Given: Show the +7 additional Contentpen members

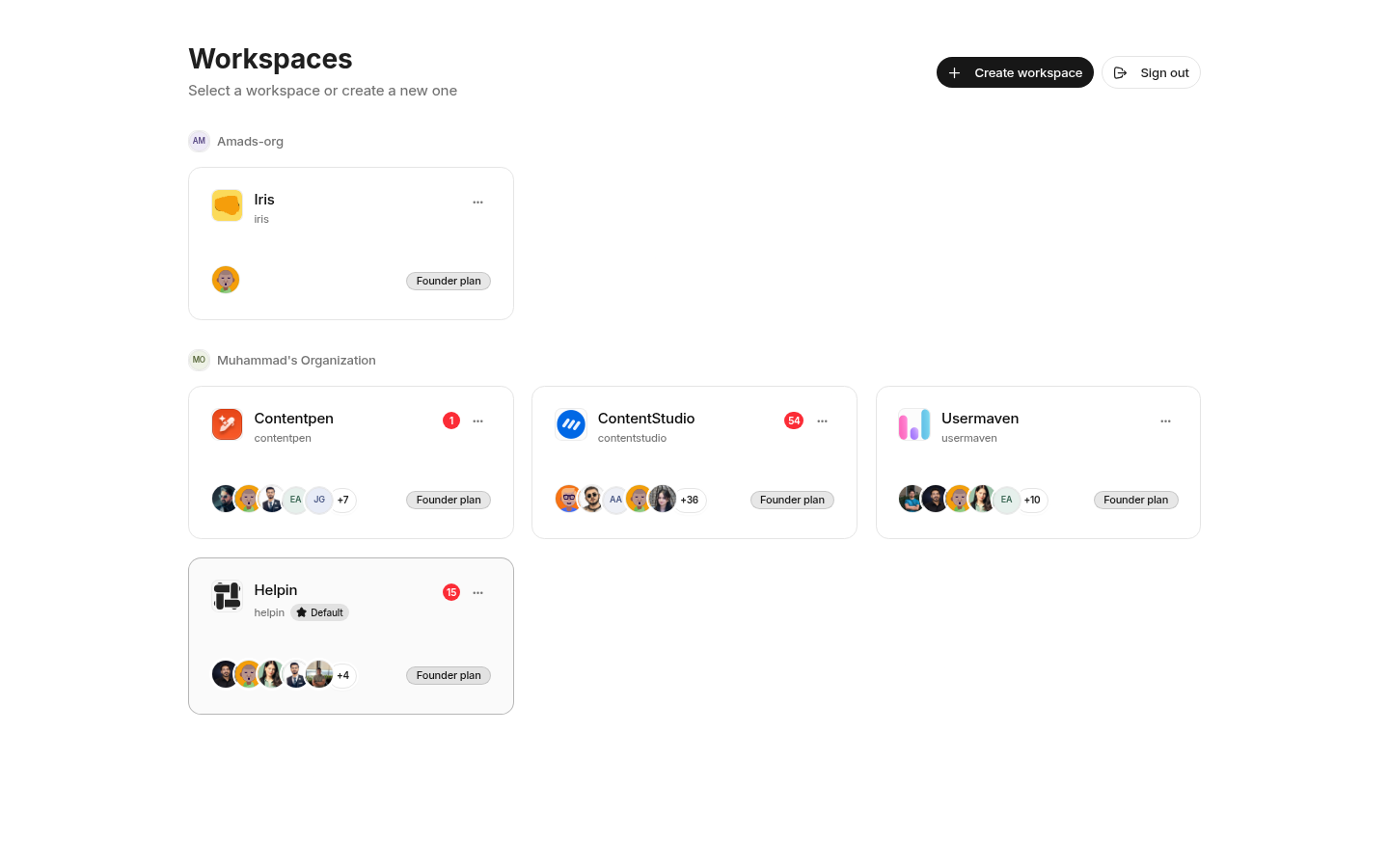Looking at the screenshot, I should (343, 500).
